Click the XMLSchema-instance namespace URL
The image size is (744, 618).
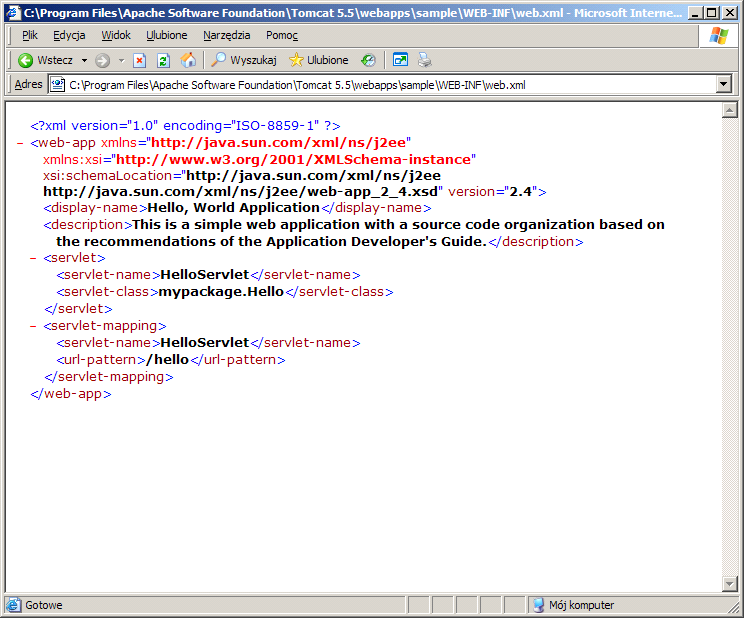click(293, 159)
